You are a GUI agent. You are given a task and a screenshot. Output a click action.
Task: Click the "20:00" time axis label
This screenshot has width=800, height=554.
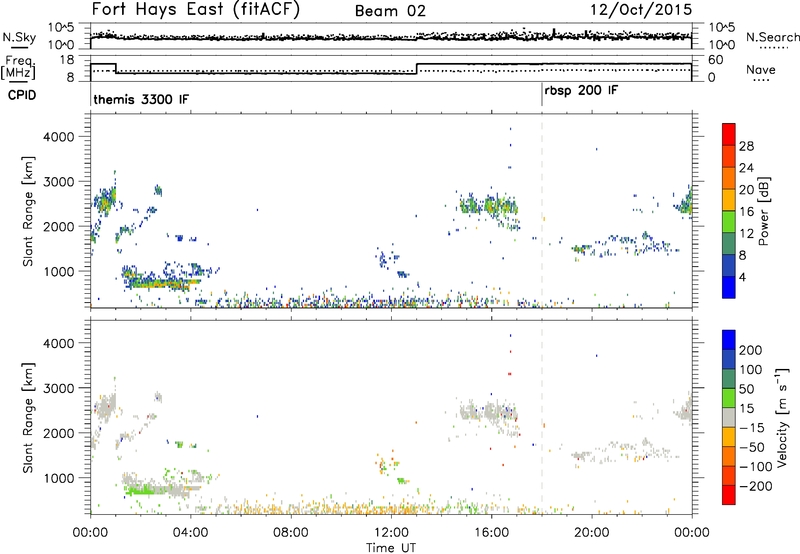[591, 533]
